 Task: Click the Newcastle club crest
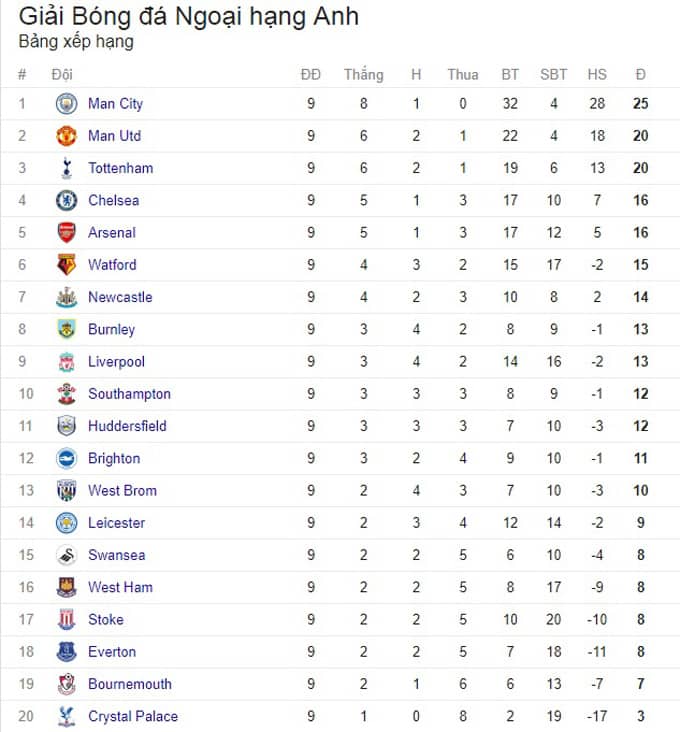coord(66,297)
